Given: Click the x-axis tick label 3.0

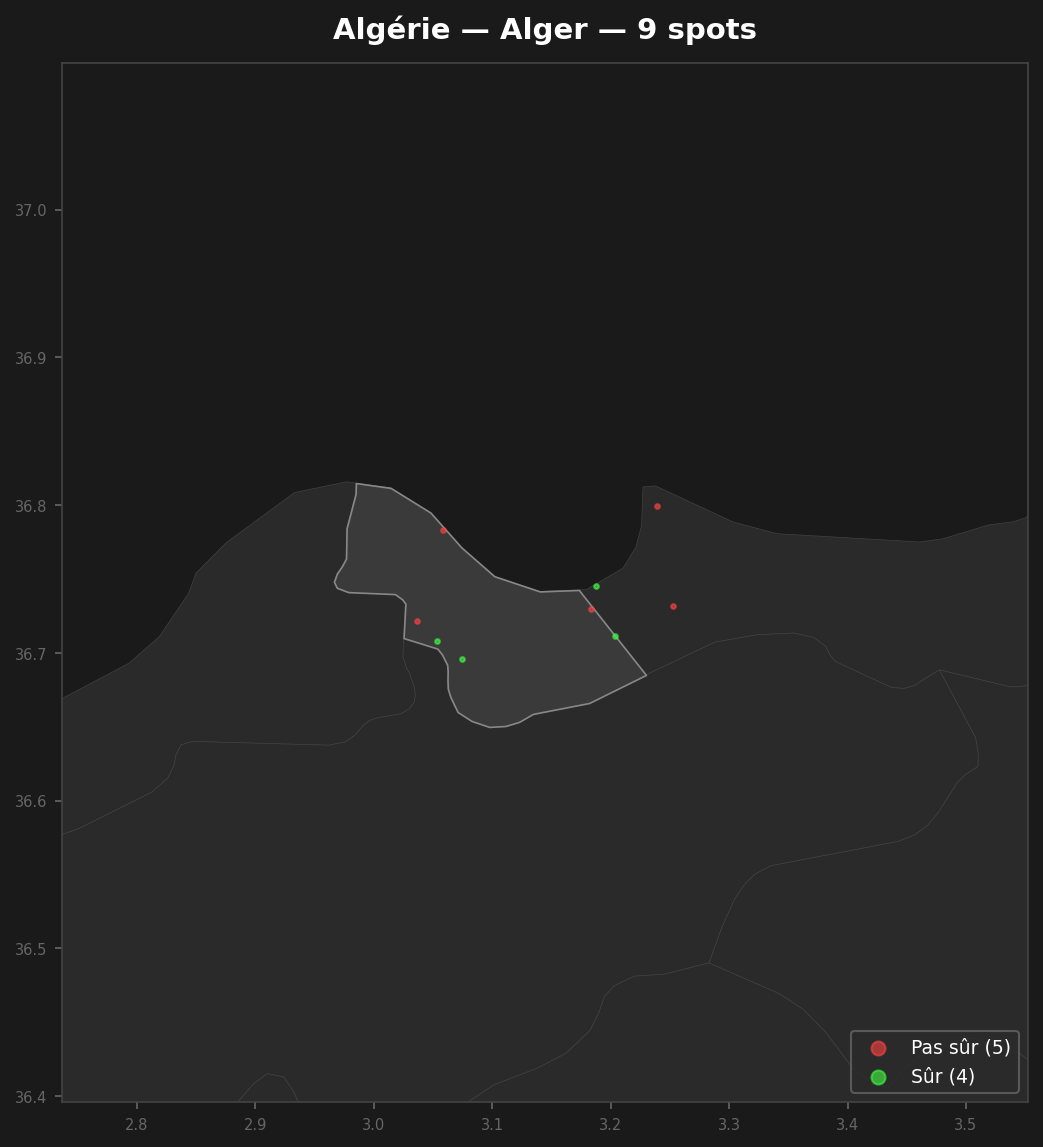Looking at the screenshot, I should pyautogui.click(x=373, y=1124).
